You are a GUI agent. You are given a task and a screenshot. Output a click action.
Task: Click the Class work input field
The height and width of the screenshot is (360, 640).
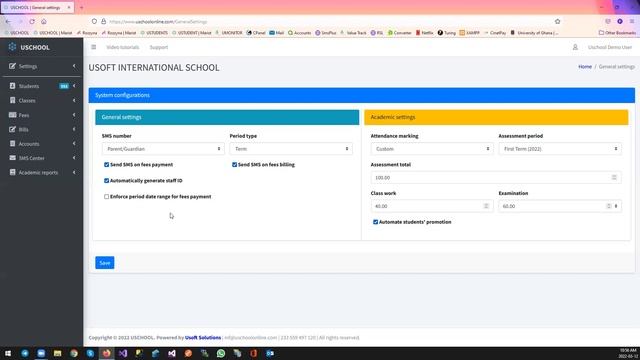point(432,206)
